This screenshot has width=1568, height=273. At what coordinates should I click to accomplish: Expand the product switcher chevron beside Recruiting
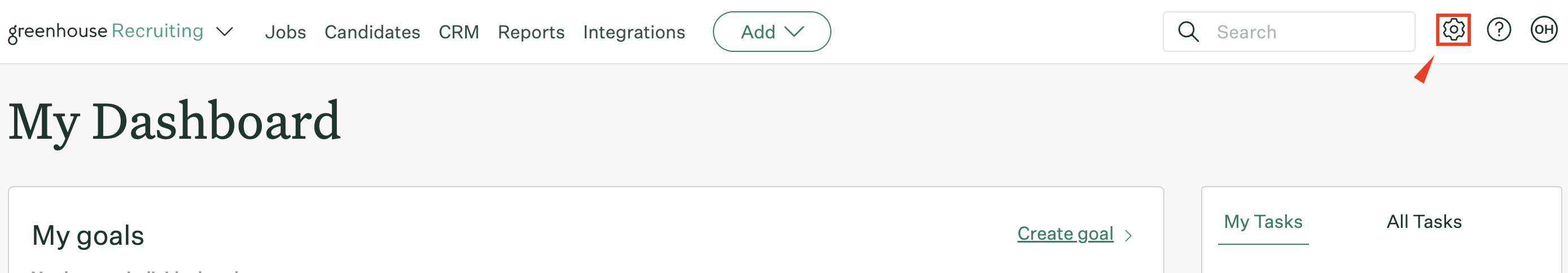pos(225,32)
